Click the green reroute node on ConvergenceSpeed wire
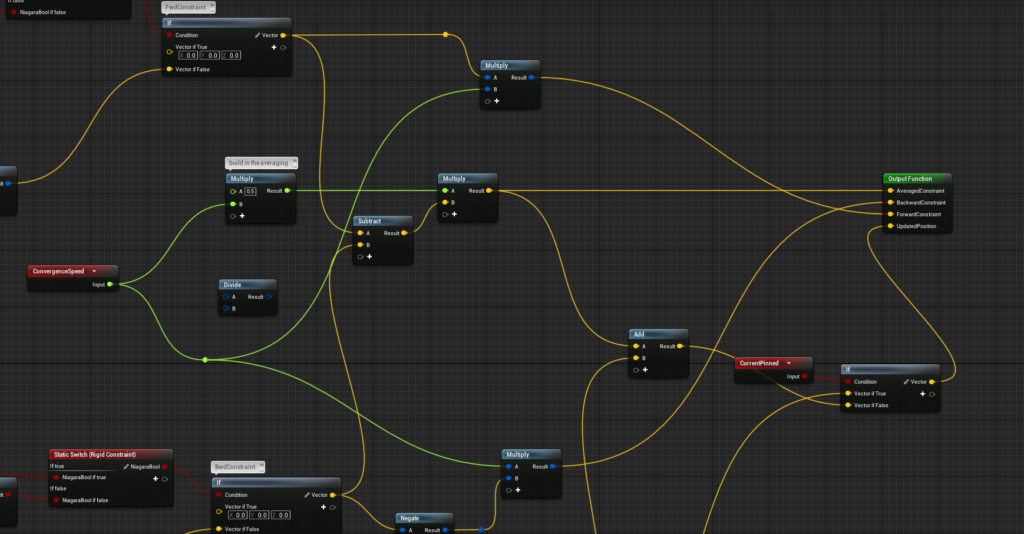Screen dimensions: 1024x534 (x=205, y=360)
